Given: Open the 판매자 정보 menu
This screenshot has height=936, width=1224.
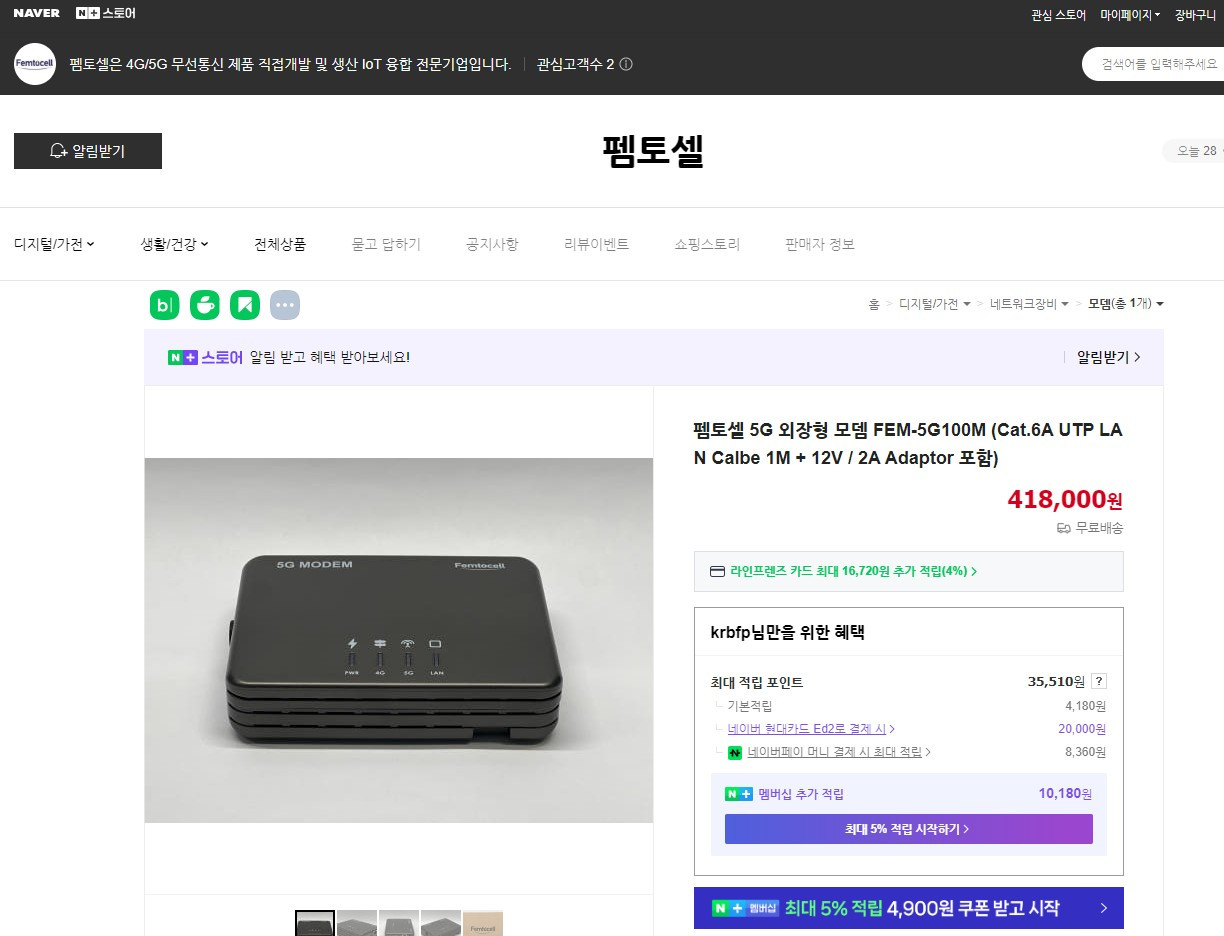Looking at the screenshot, I should [819, 243].
